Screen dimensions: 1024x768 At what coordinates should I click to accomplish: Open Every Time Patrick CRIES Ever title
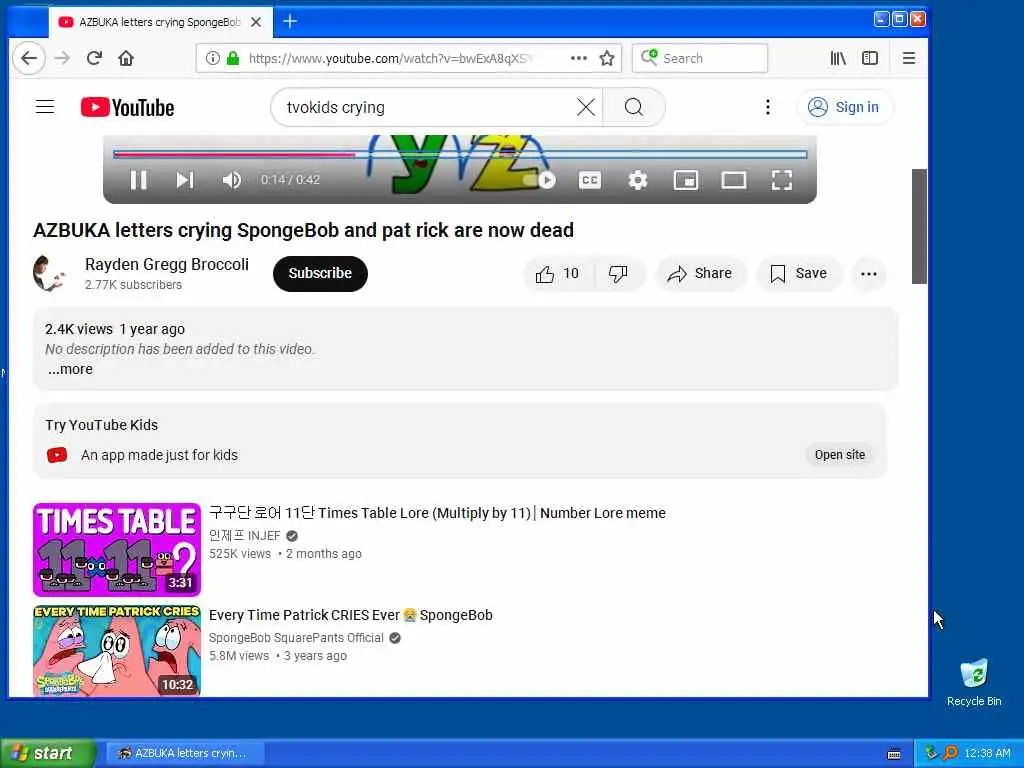tap(351, 615)
